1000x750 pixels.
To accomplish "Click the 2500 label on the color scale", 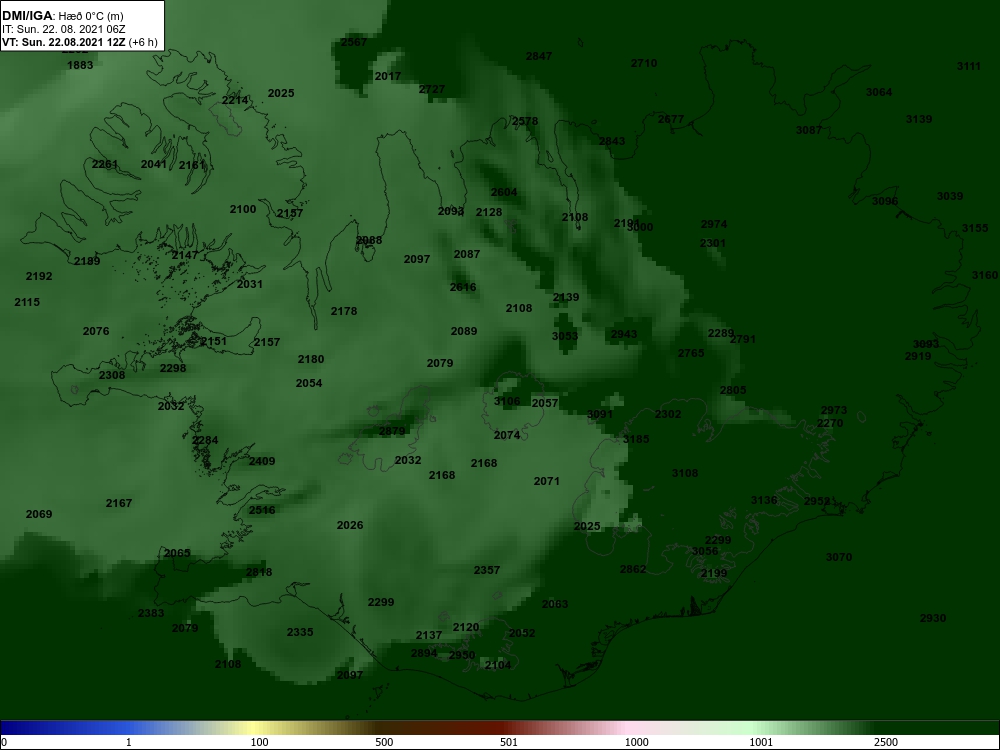I will click(886, 742).
